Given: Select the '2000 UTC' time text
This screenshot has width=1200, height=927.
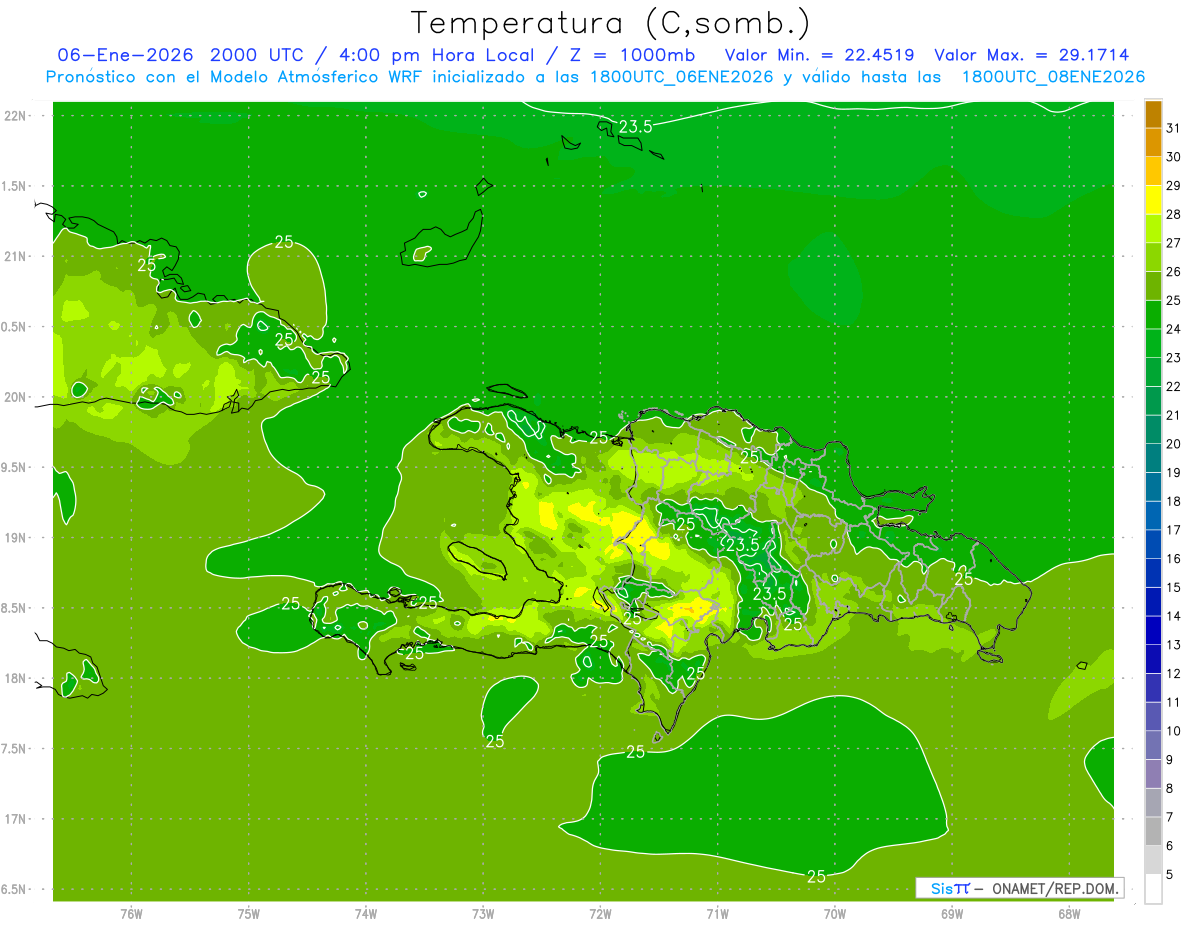Looking at the screenshot, I should tap(256, 55).
